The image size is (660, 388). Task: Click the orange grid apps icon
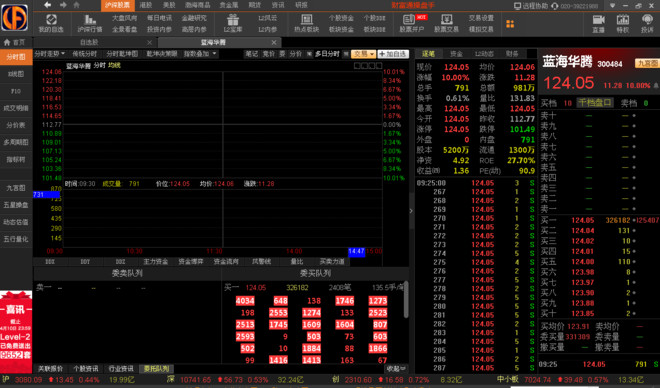pyautogui.click(x=510, y=24)
